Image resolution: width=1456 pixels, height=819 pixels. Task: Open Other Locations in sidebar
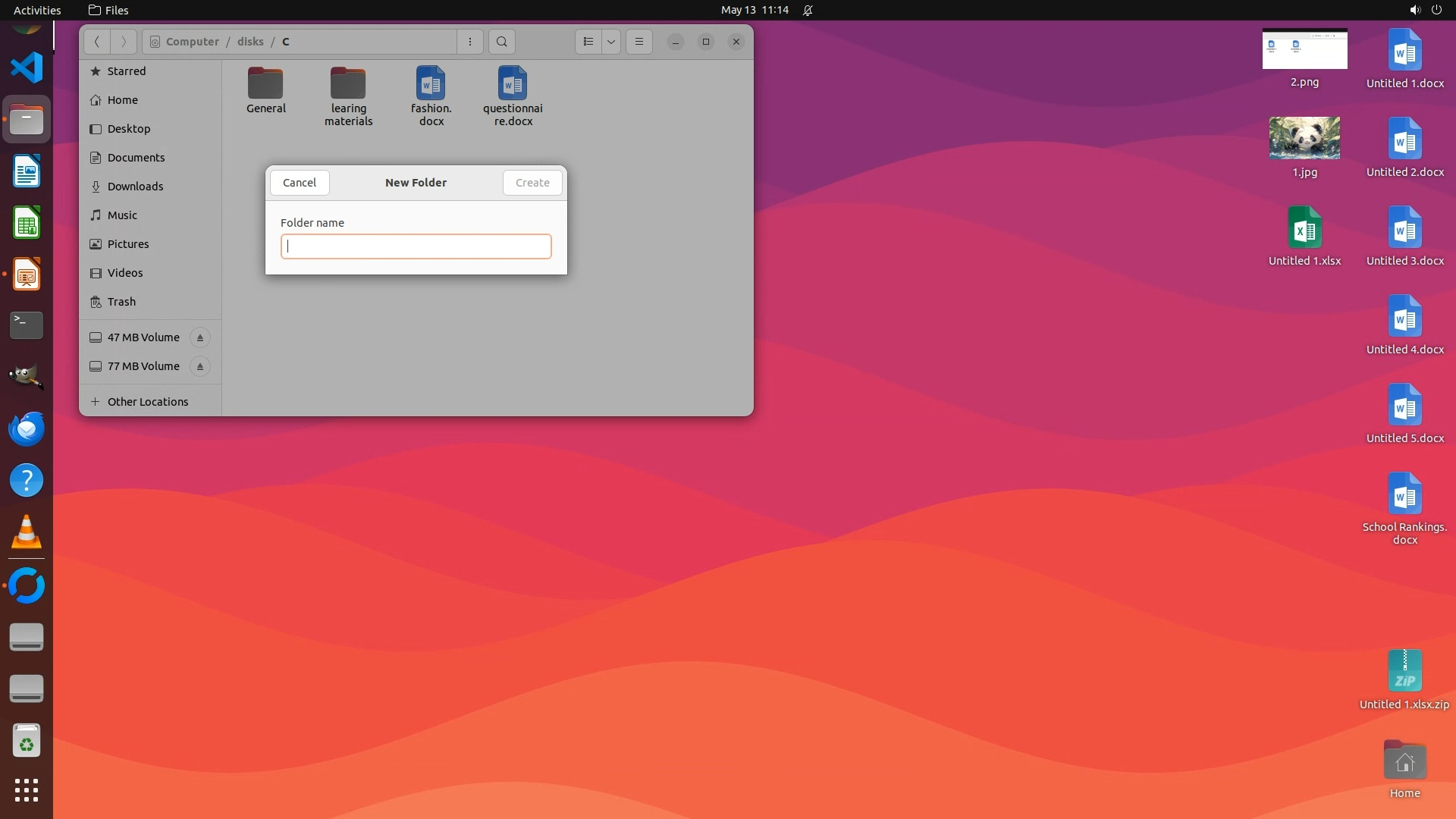click(x=147, y=402)
